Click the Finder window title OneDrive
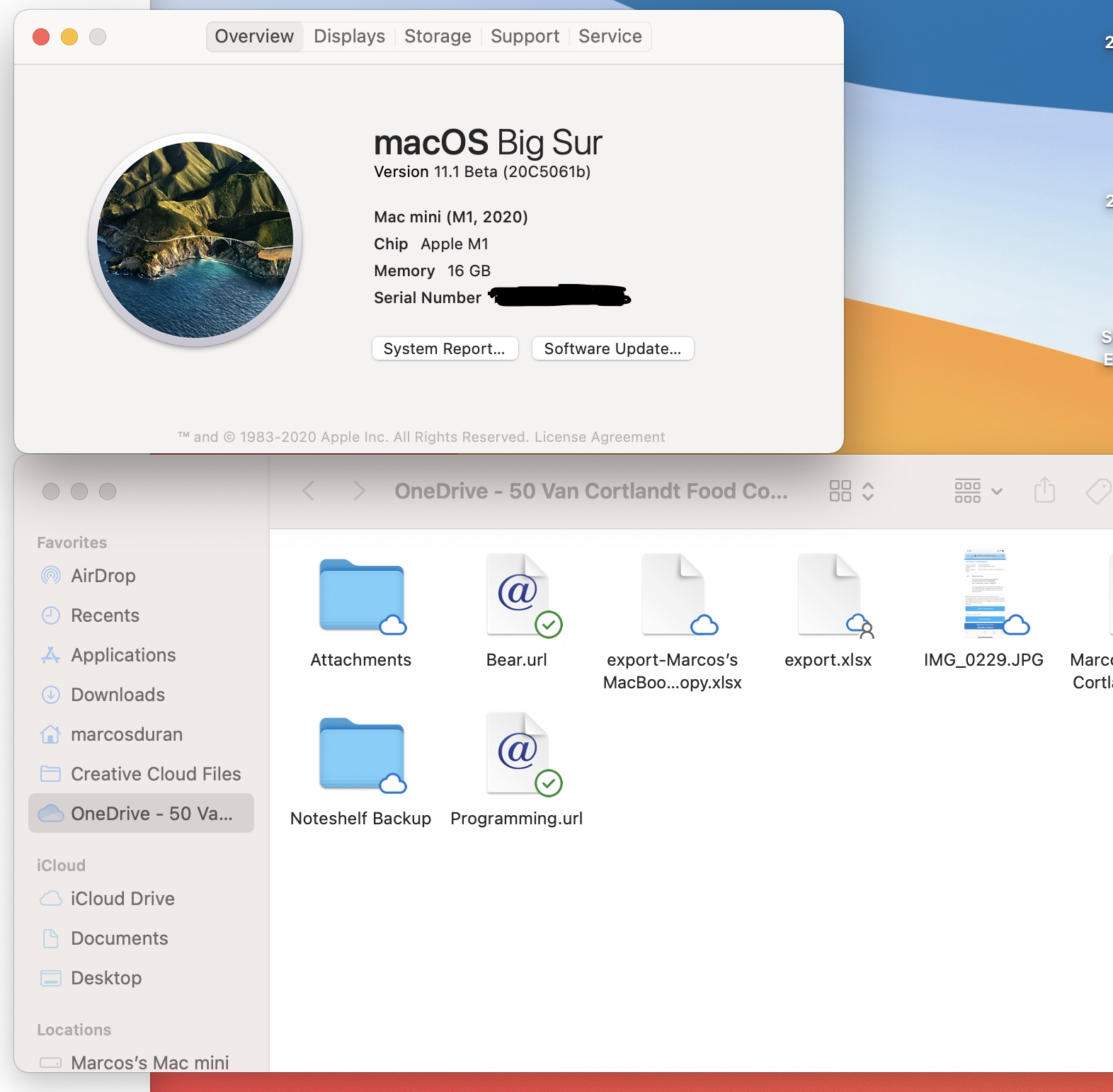The width and height of the screenshot is (1113, 1092). click(591, 491)
